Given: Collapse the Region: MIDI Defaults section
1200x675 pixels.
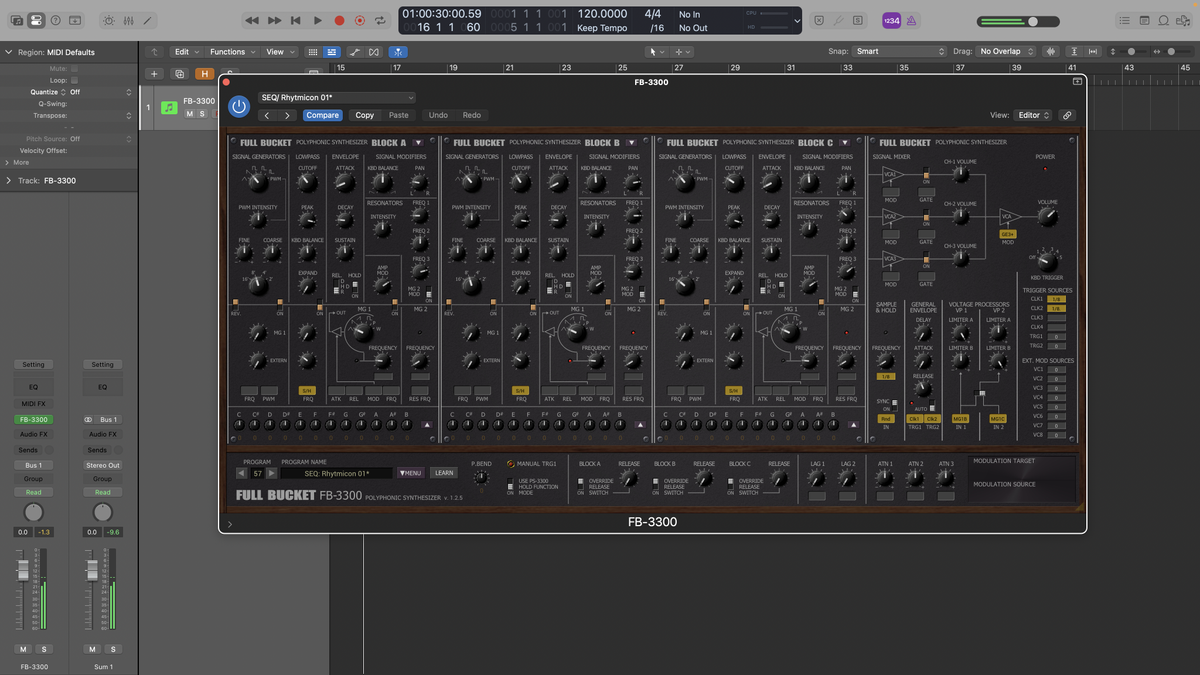Looking at the screenshot, I should click(x=8, y=52).
